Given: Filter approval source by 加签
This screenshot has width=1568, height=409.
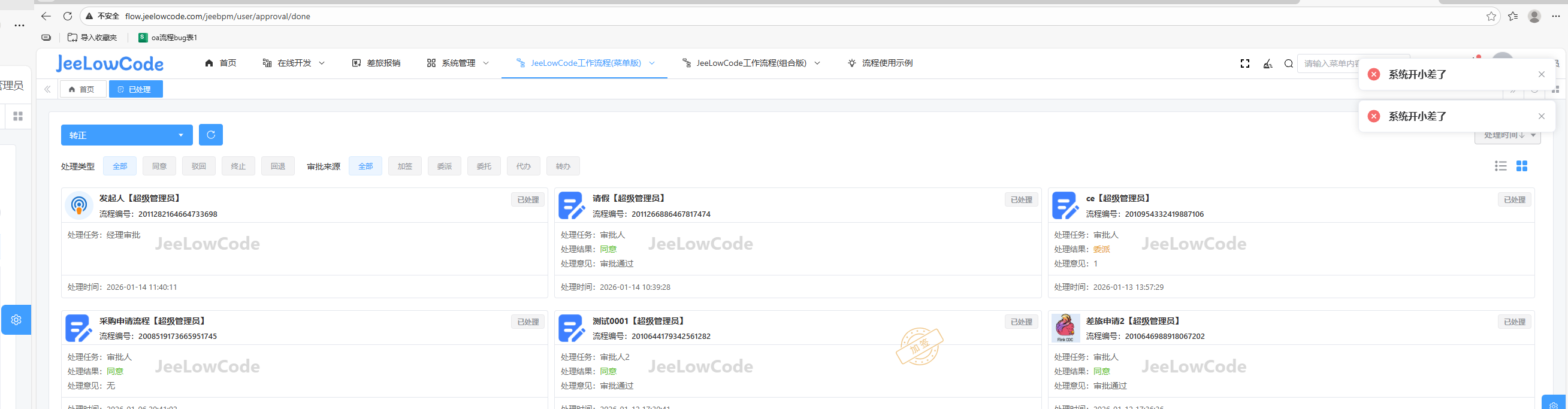Looking at the screenshot, I should click(405, 166).
